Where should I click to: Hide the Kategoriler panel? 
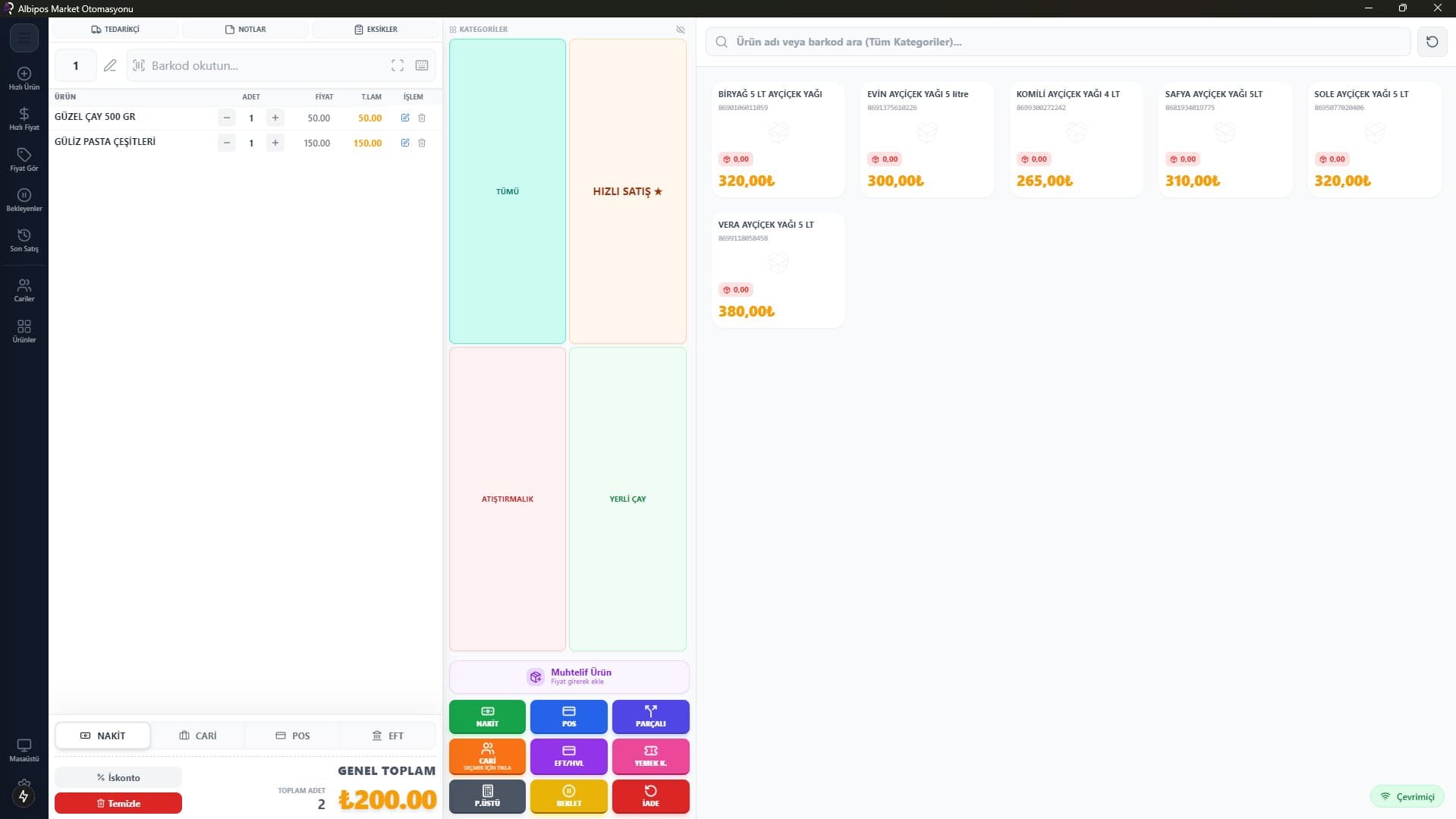[680, 30]
